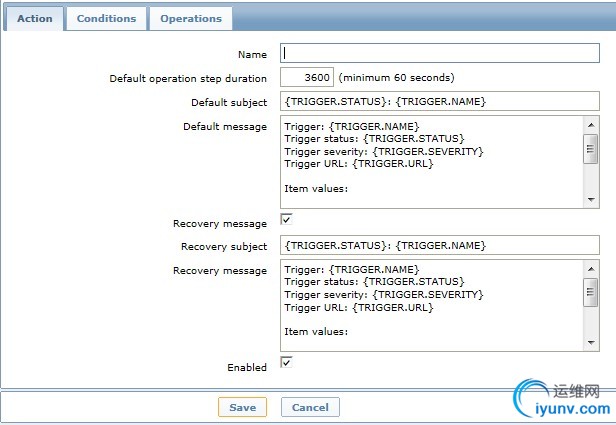Edit the Default subject field
The image size is (616, 425).
coord(440,101)
